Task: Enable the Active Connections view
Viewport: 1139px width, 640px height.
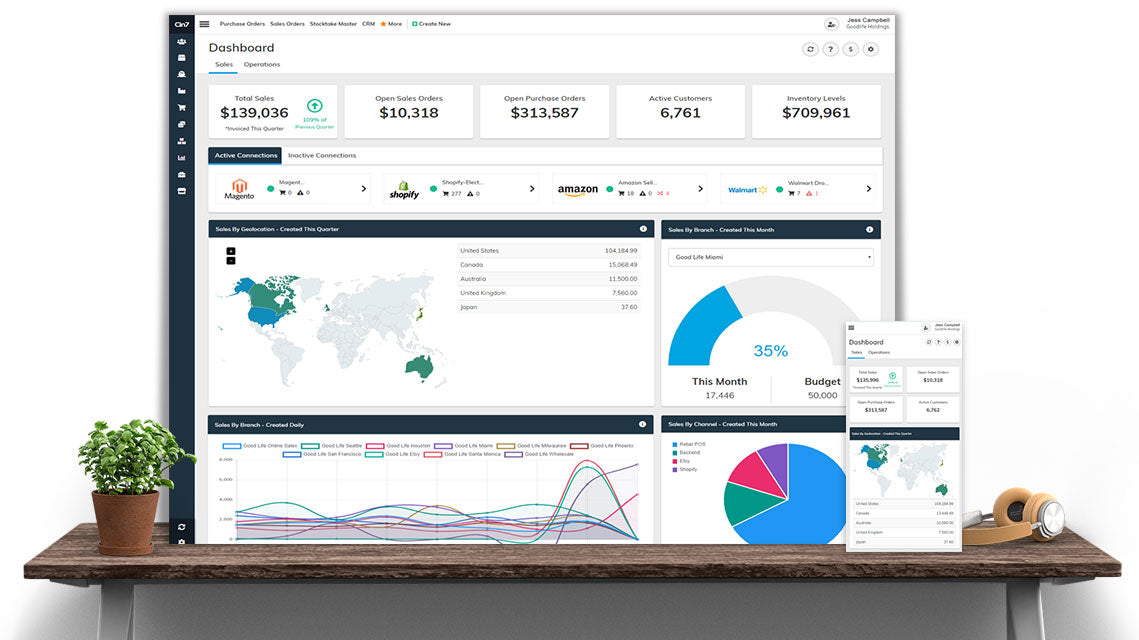Action: click(x=245, y=155)
